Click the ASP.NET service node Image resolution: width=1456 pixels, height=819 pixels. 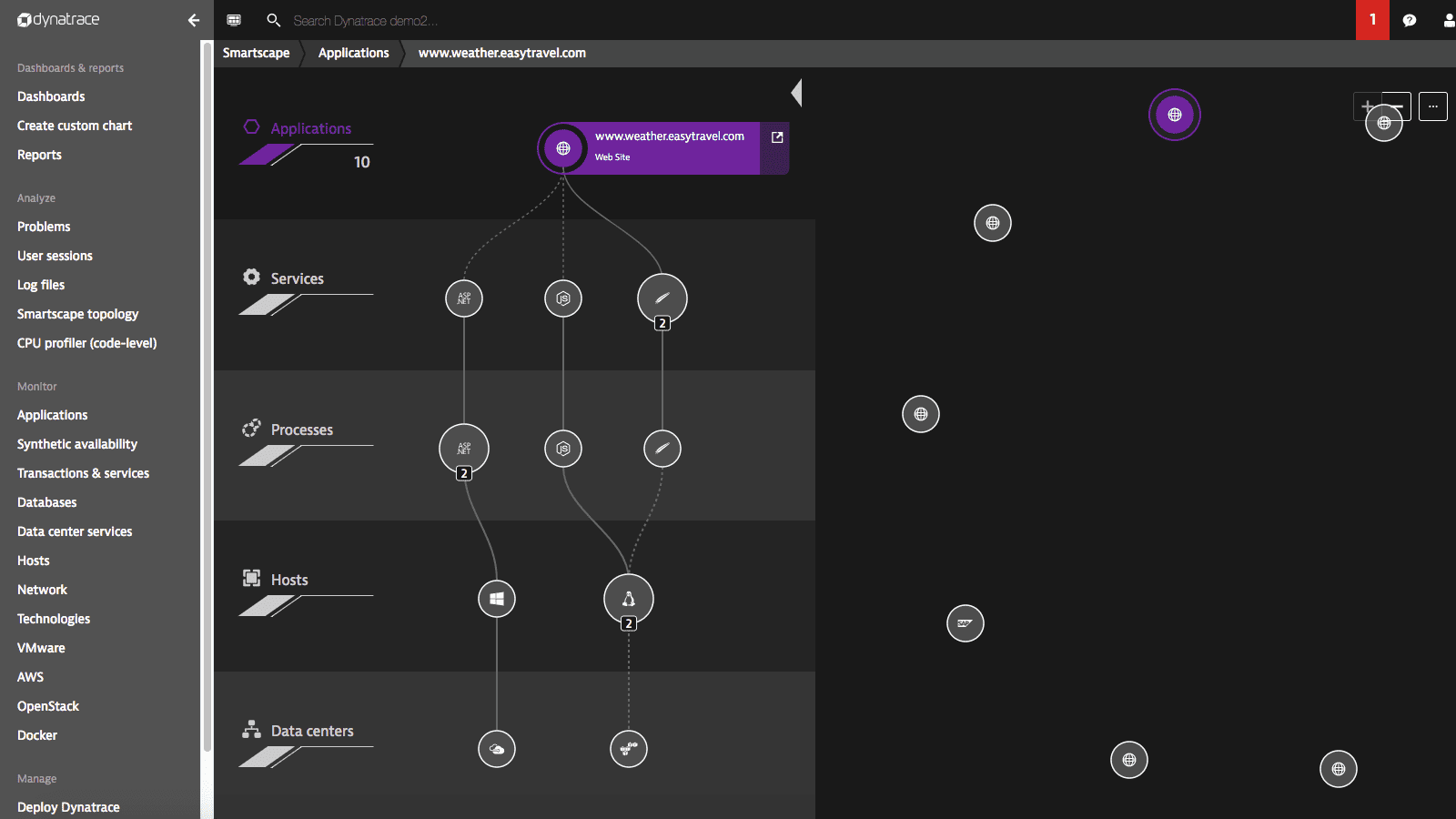(464, 298)
